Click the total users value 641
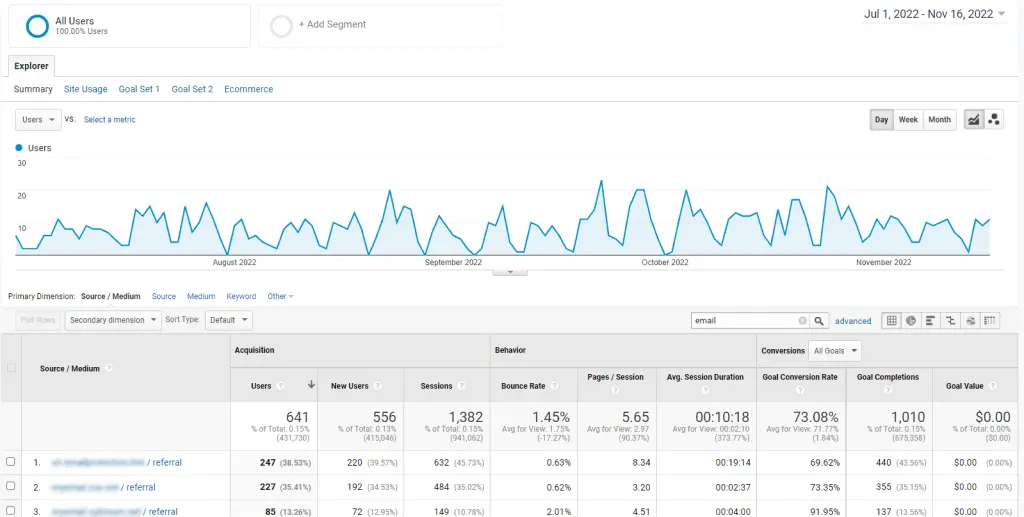 pyautogui.click(x=297, y=417)
